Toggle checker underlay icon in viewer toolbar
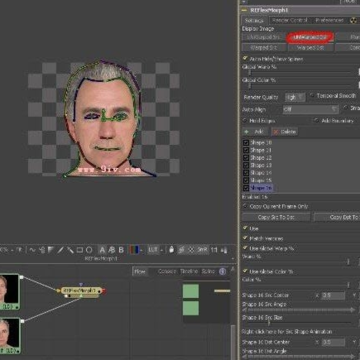 point(191,250)
